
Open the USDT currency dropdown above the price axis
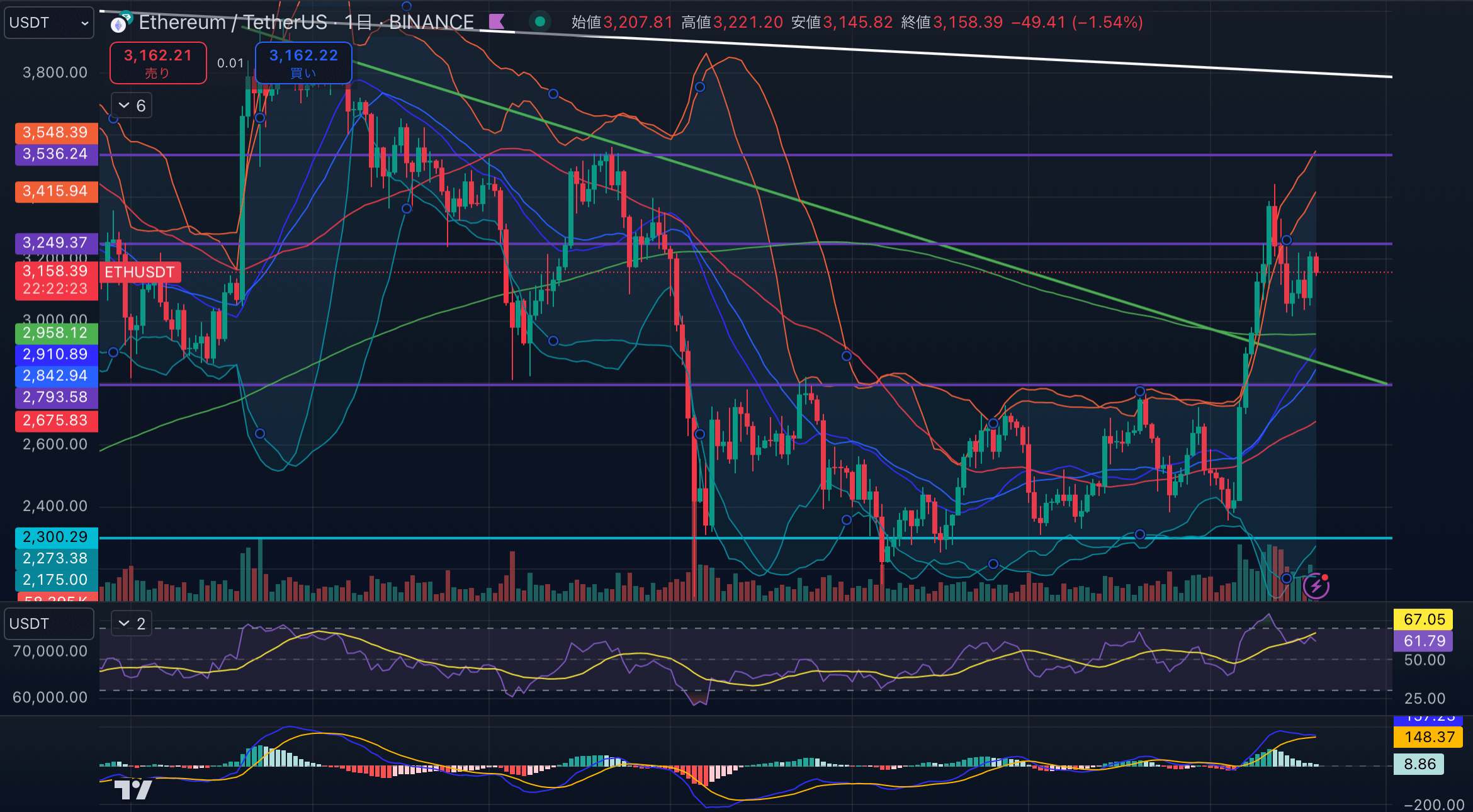(x=48, y=23)
